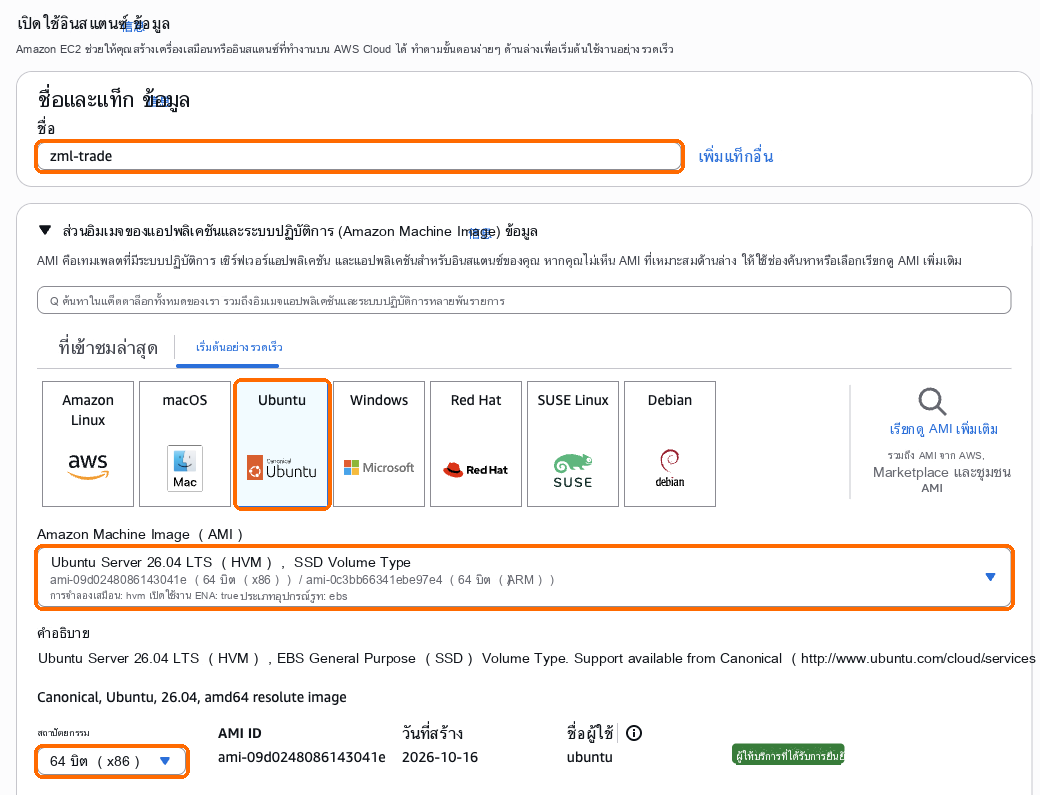This screenshot has height=795, width=1040.
Task: Pick the Windows Microsoft AMI tile
Action: tap(379, 444)
